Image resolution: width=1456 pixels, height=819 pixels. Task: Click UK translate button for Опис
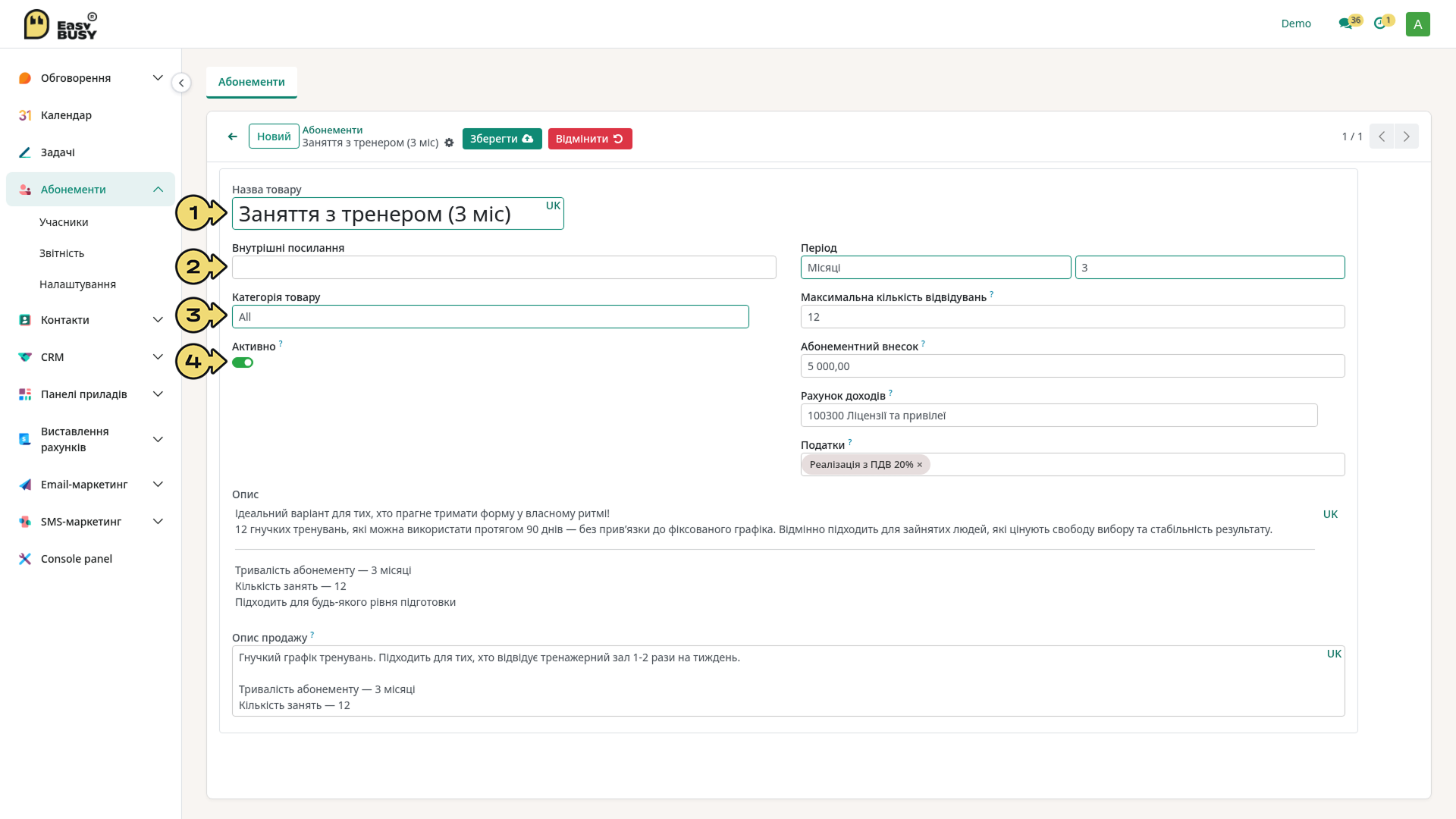[1330, 514]
